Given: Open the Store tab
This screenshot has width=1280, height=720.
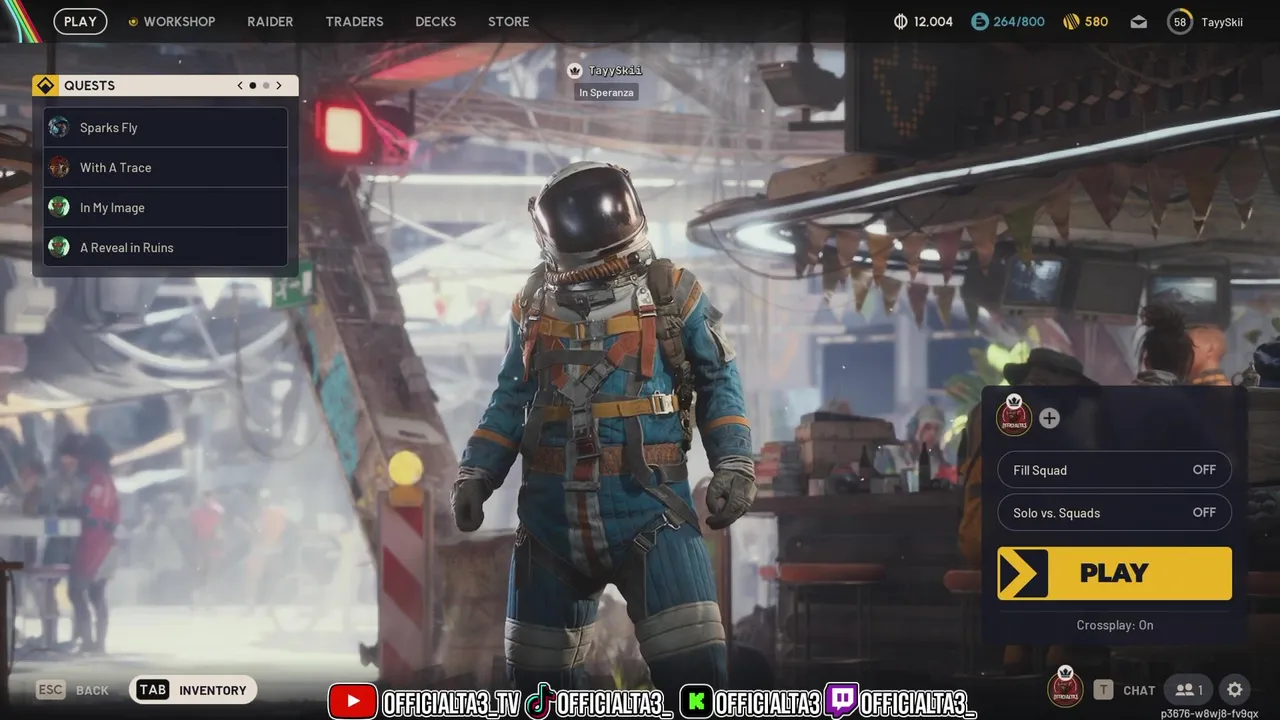Looking at the screenshot, I should pos(508,21).
